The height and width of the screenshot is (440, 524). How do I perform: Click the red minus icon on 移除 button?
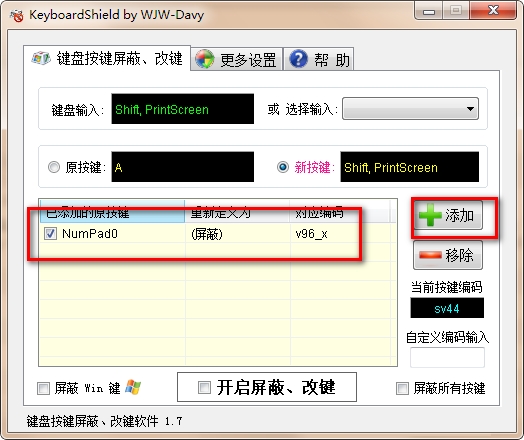(430, 255)
